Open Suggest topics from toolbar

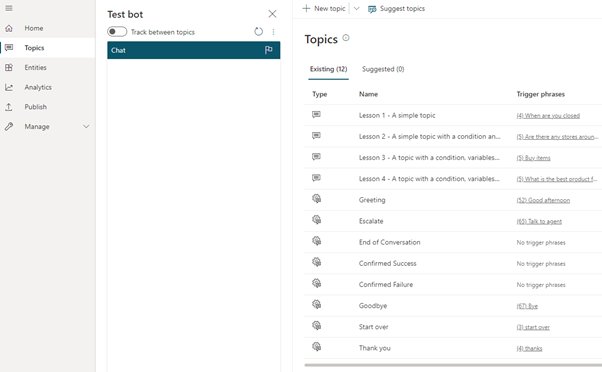(397, 8)
